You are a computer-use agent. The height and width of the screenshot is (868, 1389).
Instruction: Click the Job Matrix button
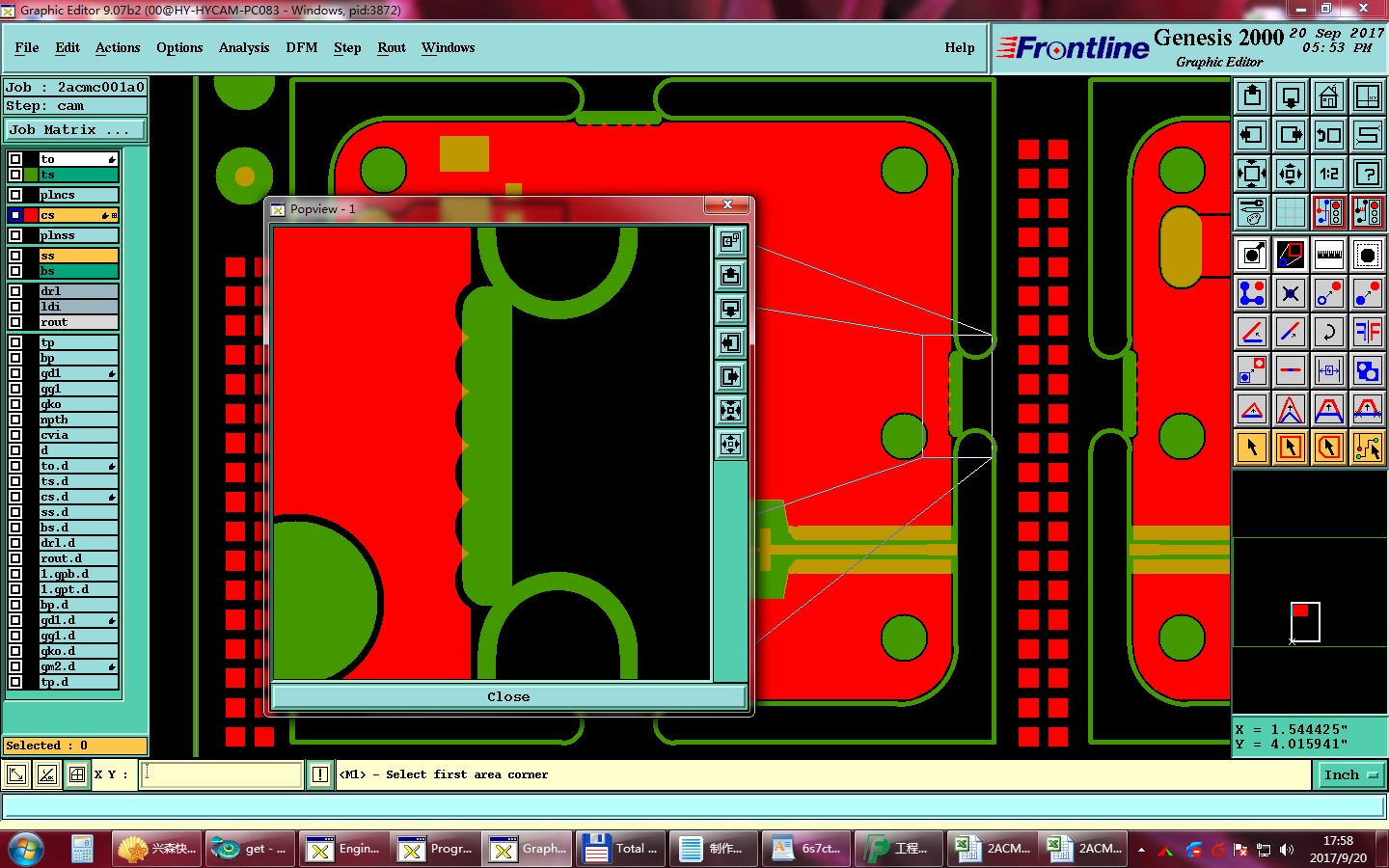click(75, 129)
